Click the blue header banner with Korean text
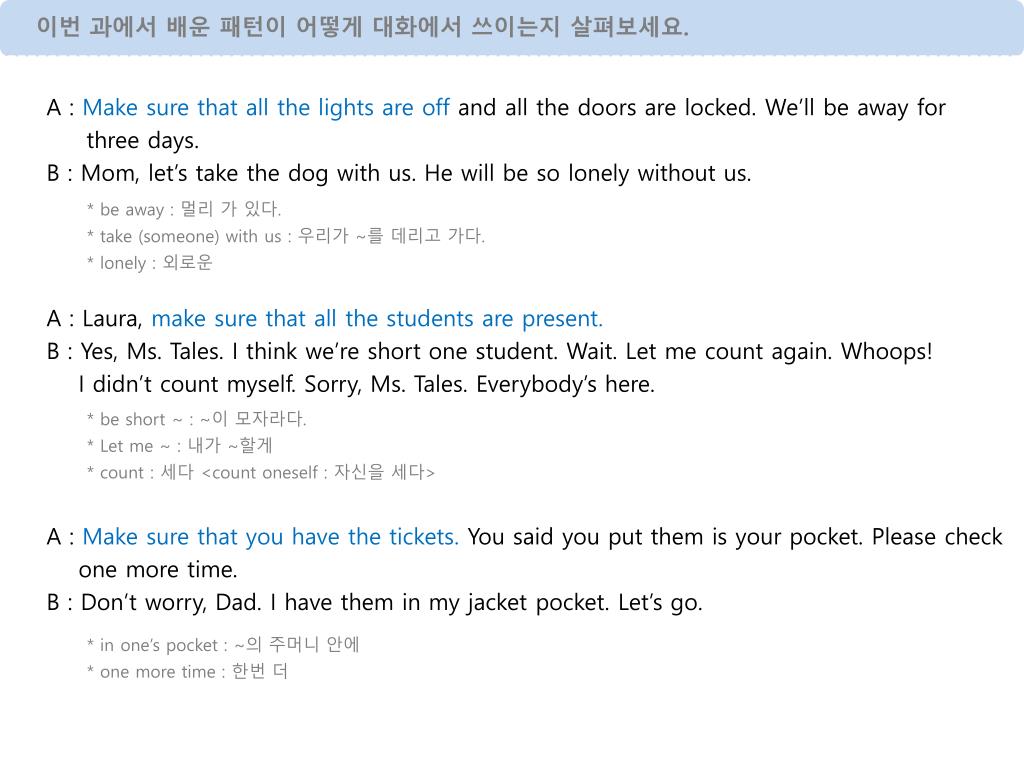Image resolution: width=1024 pixels, height=768 pixels. tap(512, 27)
